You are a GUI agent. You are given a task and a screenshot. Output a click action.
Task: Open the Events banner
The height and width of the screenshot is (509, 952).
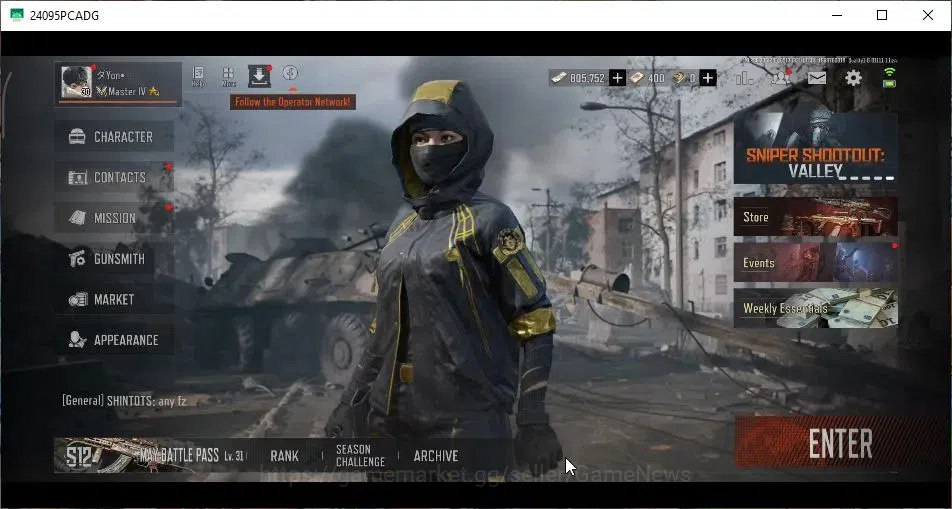(x=815, y=262)
